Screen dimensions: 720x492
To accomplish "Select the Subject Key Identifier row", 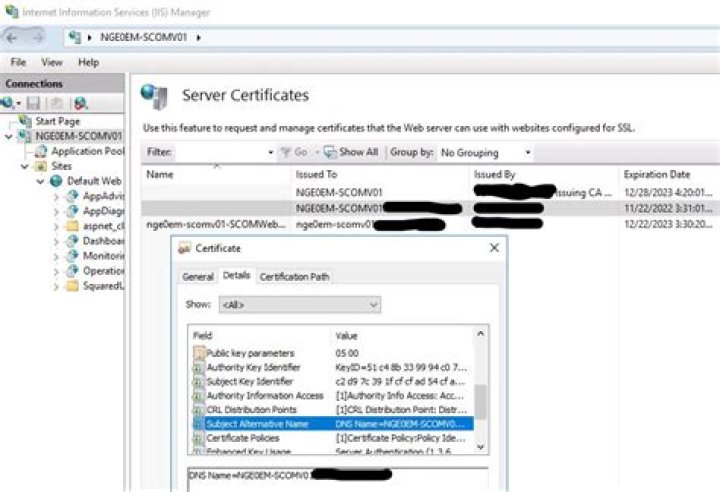I will (x=333, y=381).
